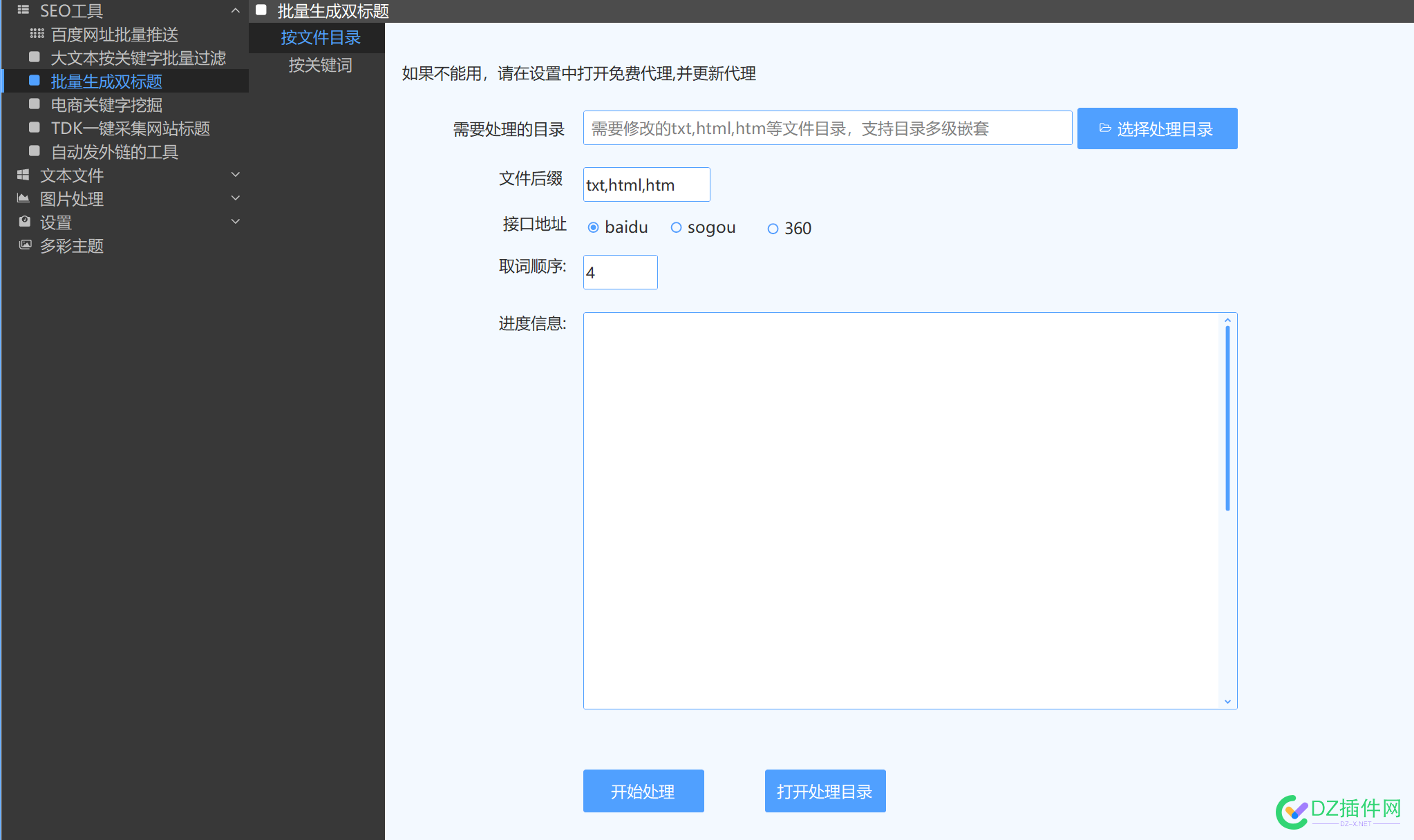
Task: Open 大文本按关键字批量过滤 tool
Action: click(x=138, y=58)
